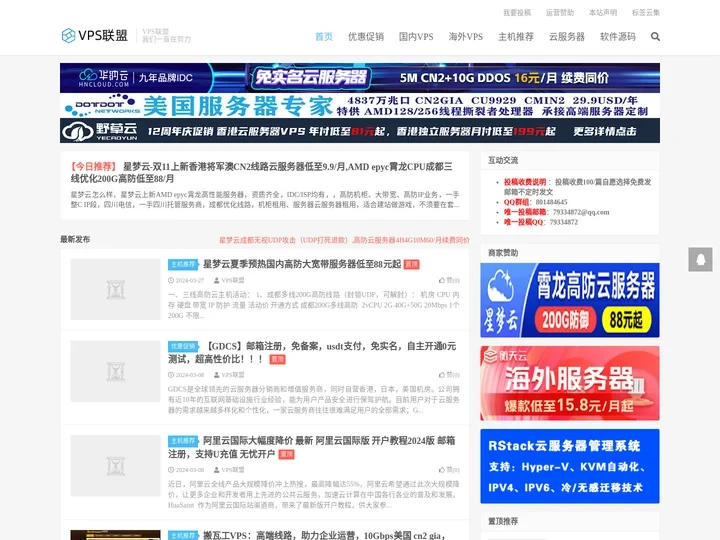The height and width of the screenshot is (540, 720).
Task: Open 今日推荐 星梦云-双11 headline
Action: tap(262, 172)
